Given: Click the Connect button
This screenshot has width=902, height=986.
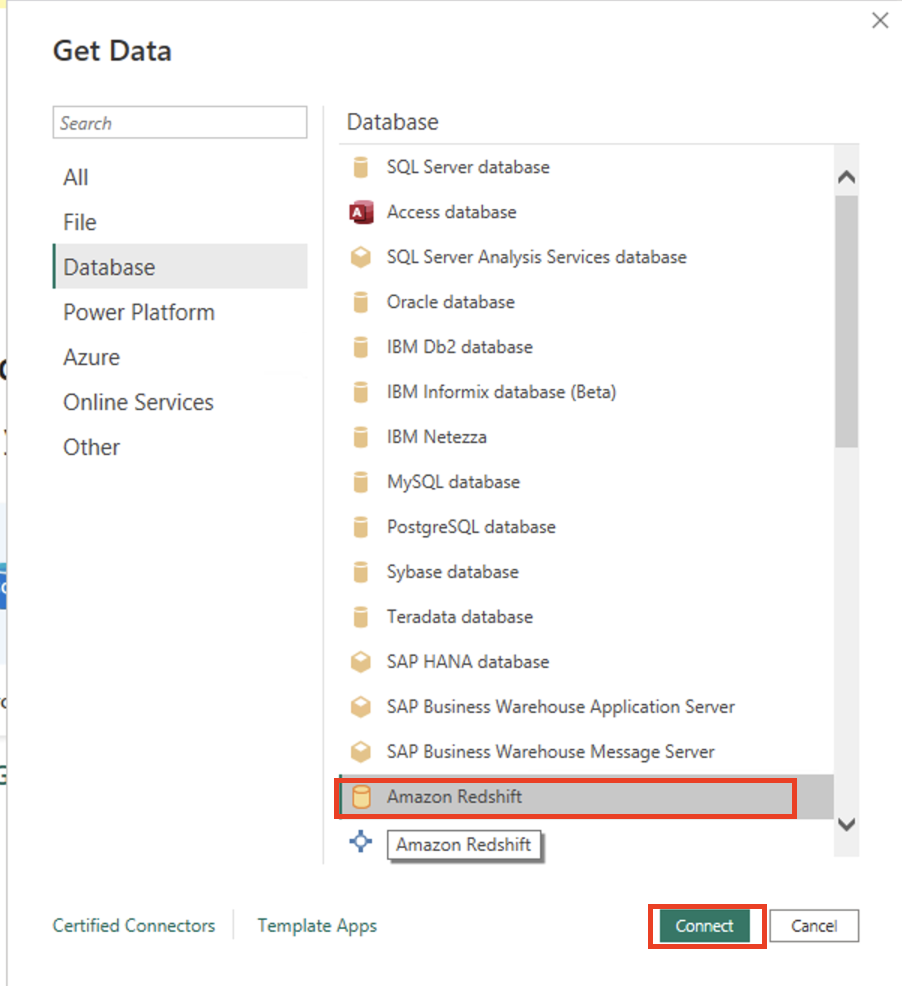Looking at the screenshot, I should point(704,926).
